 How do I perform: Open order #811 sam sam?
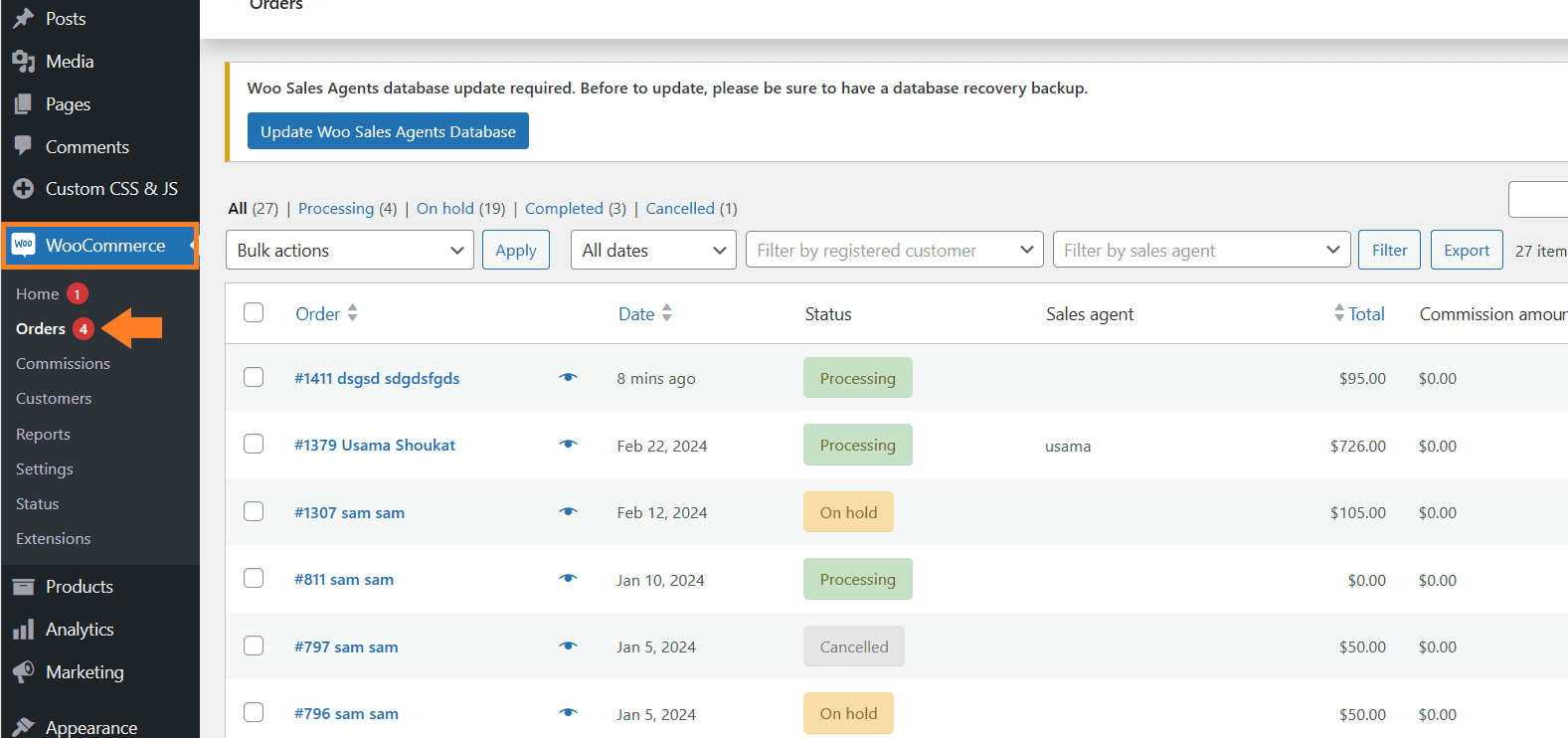344,579
